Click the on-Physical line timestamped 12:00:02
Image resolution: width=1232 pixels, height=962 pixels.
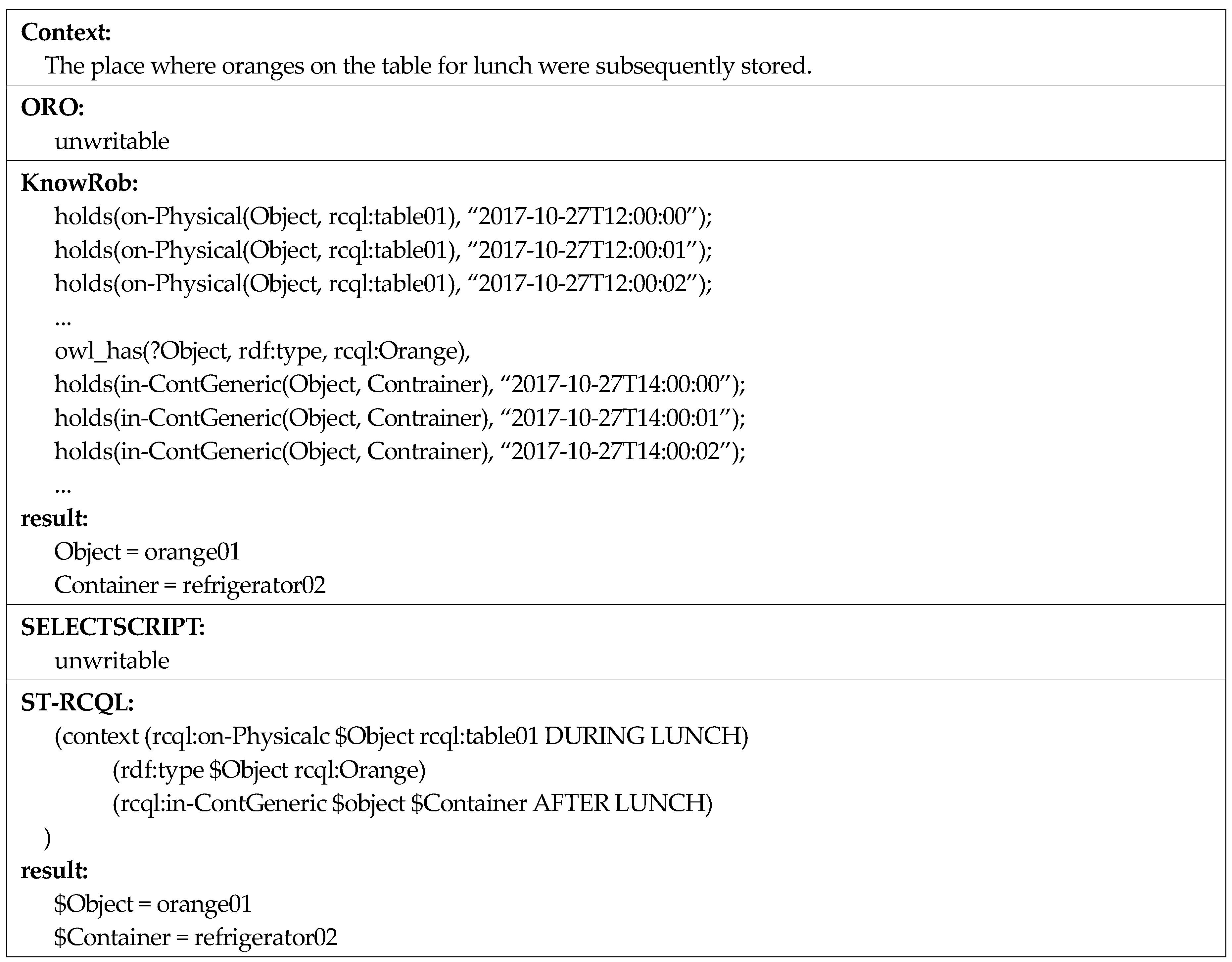click(x=383, y=283)
